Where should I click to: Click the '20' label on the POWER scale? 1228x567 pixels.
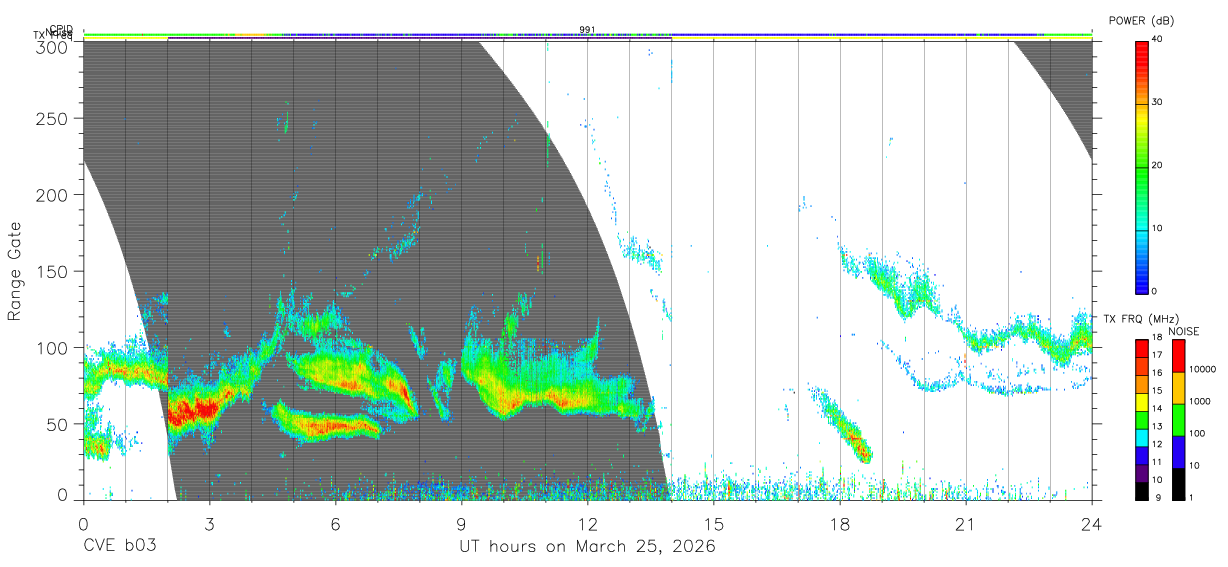tap(1156, 166)
